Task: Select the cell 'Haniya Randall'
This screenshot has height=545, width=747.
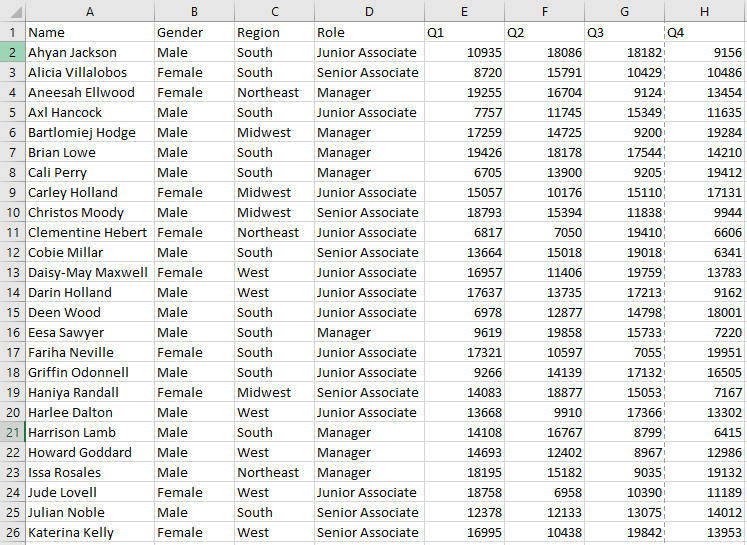Action: point(90,392)
